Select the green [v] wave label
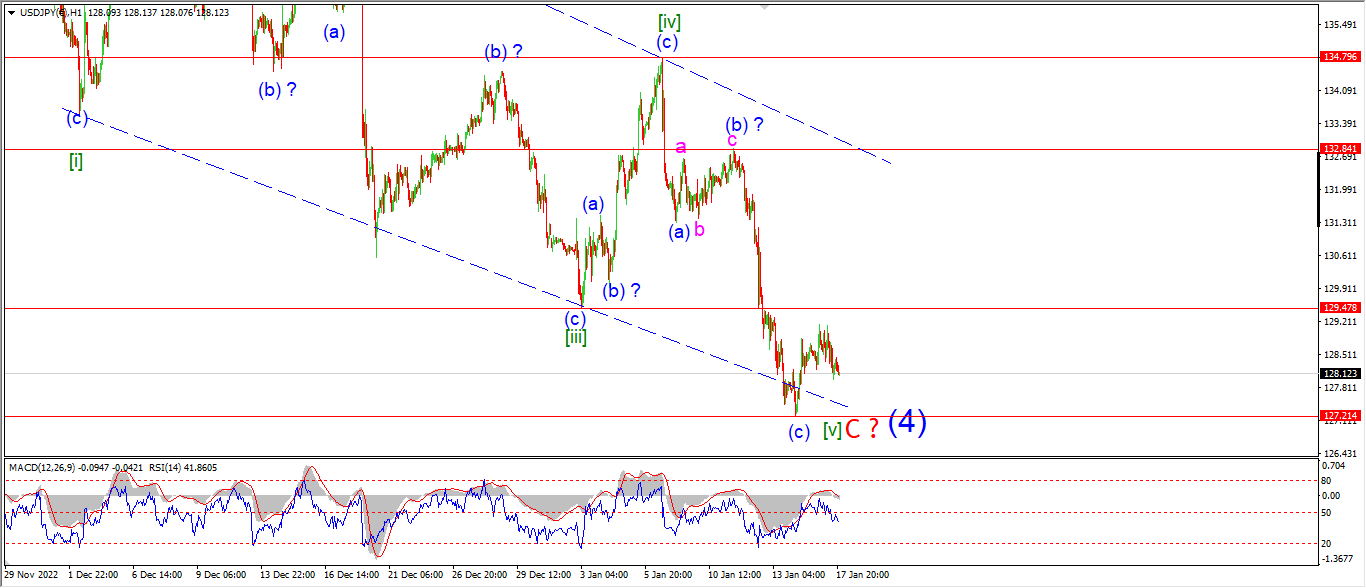The width and height of the screenshot is (1366, 588). 831,430
